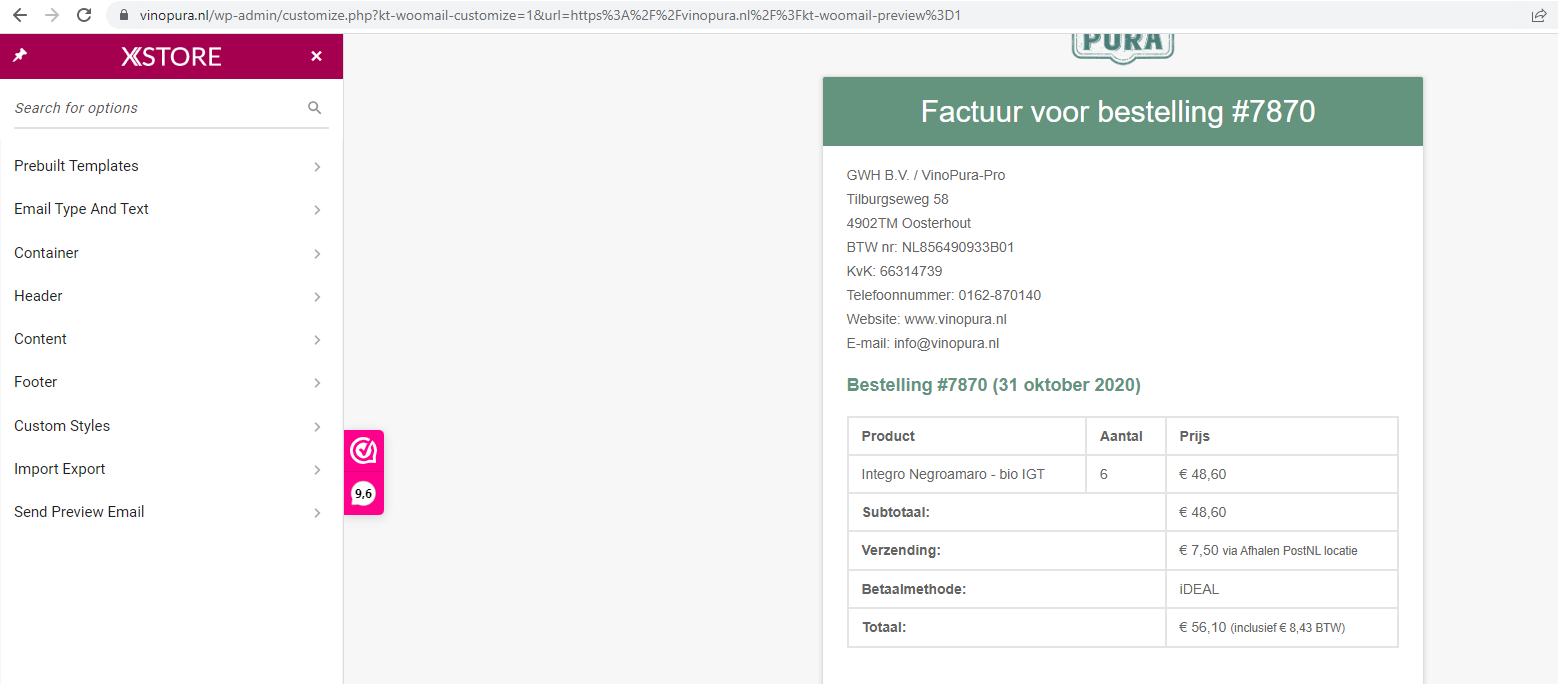
Task: Click the 4902TM Oosterhout line
Action: pos(909,223)
